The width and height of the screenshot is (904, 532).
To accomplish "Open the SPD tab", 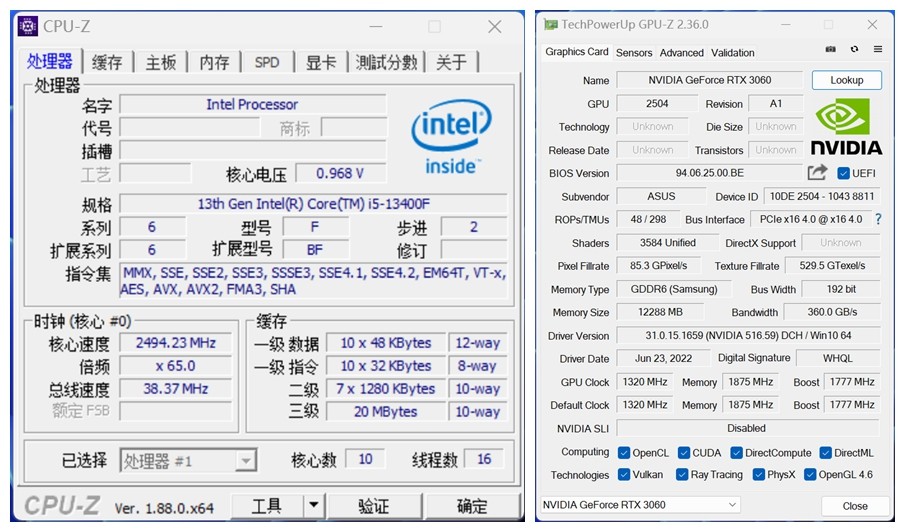I will pyautogui.click(x=267, y=62).
